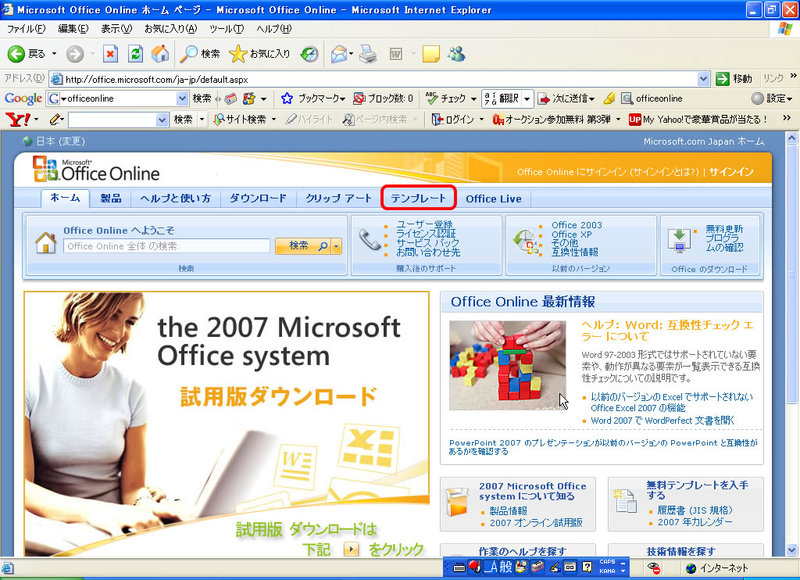800x580 pixels.
Task: Select the テンプレート tab
Action: click(418, 198)
